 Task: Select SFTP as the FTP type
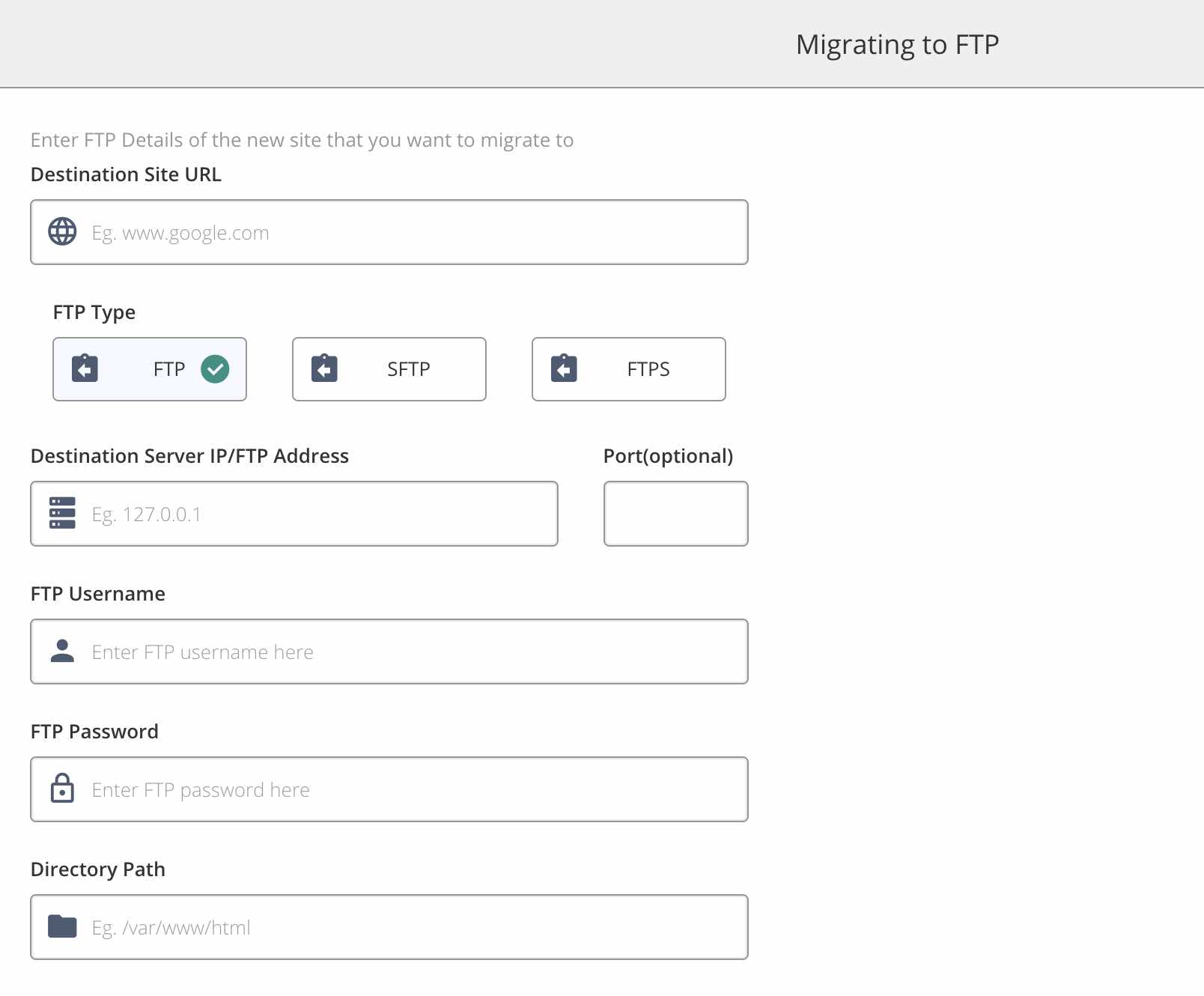pyautogui.click(x=389, y=368)
